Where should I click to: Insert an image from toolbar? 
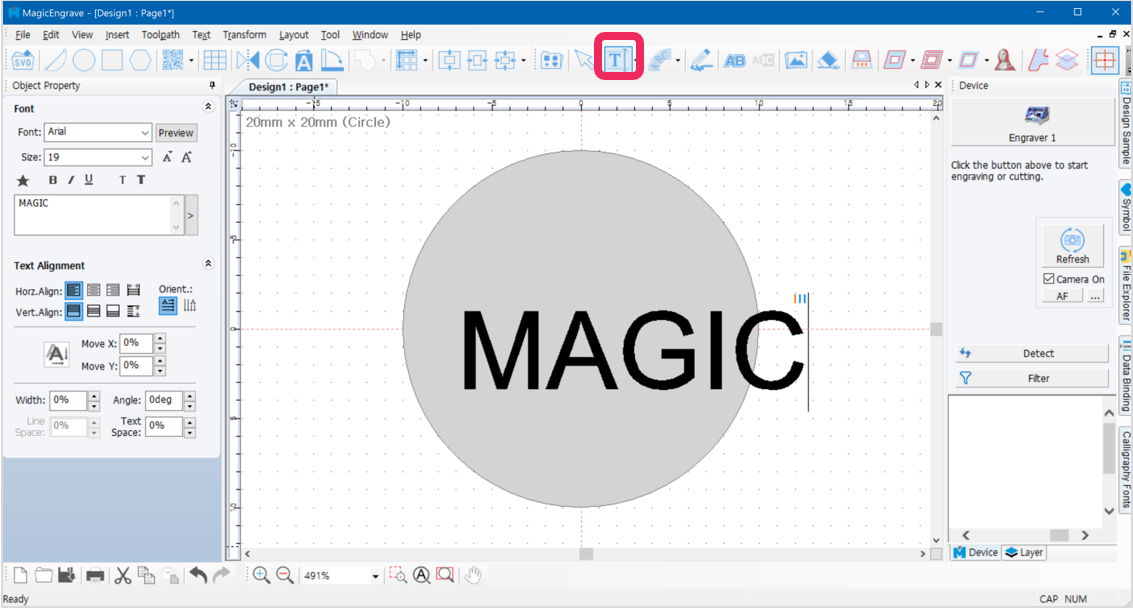tap(796, 60)
